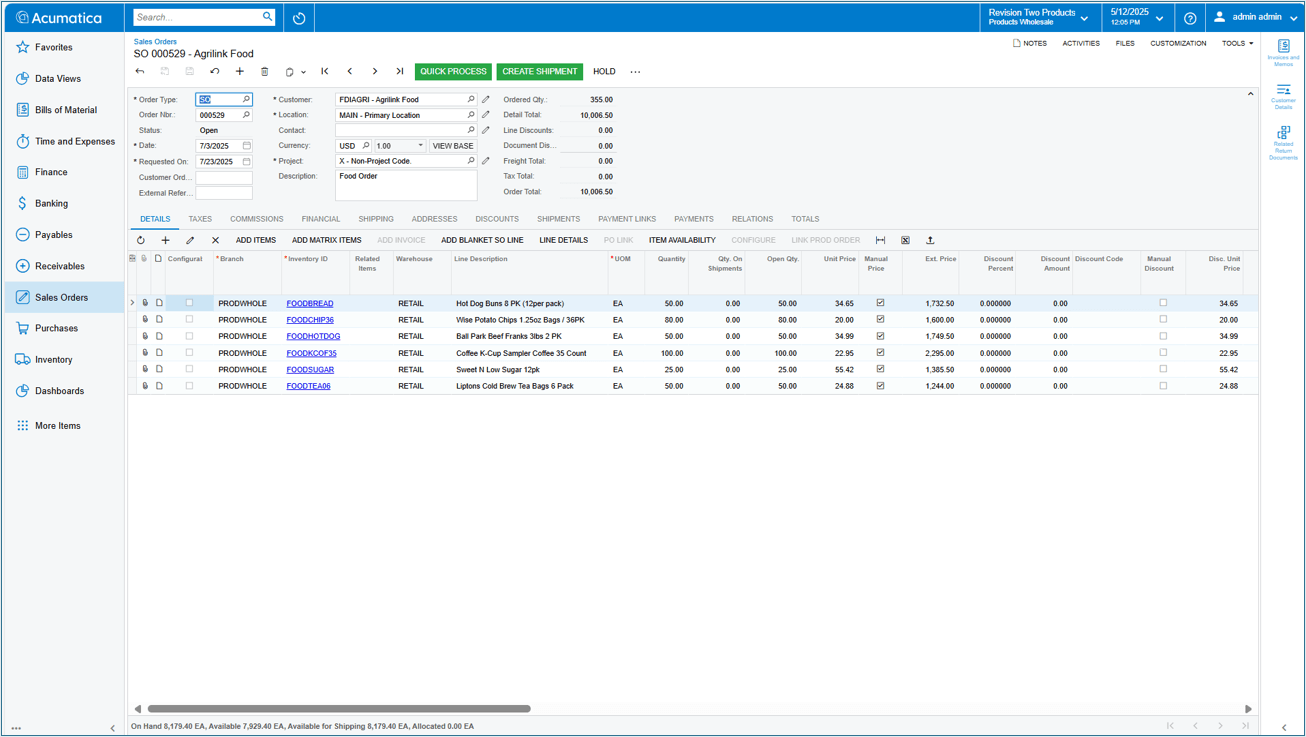Collapse the left navigation menu
This screenshot has width=1306, height=737.
click(112, 728)
